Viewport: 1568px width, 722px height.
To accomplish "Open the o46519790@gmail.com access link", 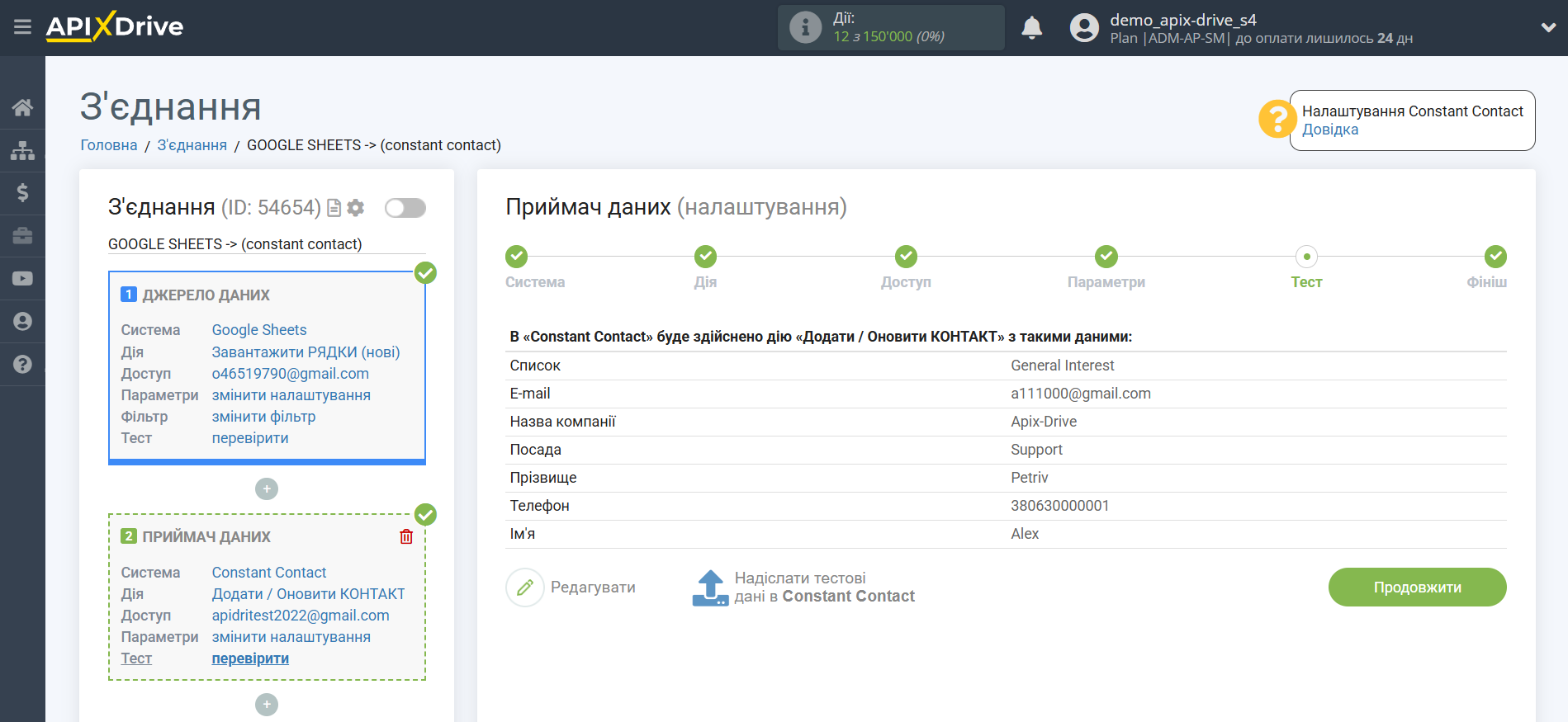I will coord(291,374).
